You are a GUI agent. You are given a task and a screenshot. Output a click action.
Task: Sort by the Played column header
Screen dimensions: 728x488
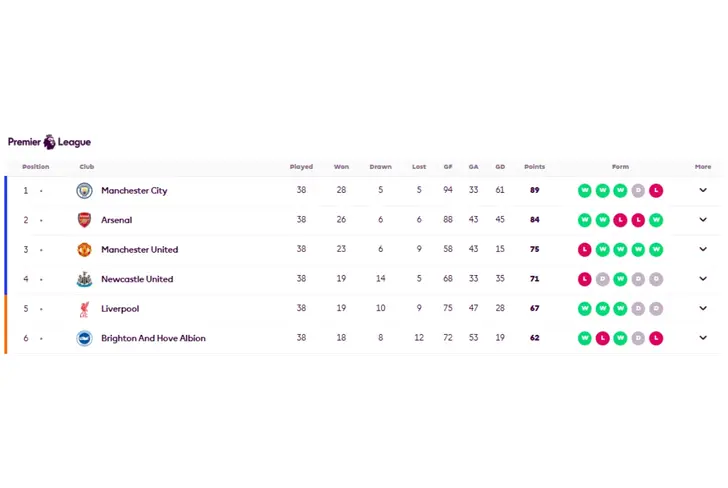301,167
